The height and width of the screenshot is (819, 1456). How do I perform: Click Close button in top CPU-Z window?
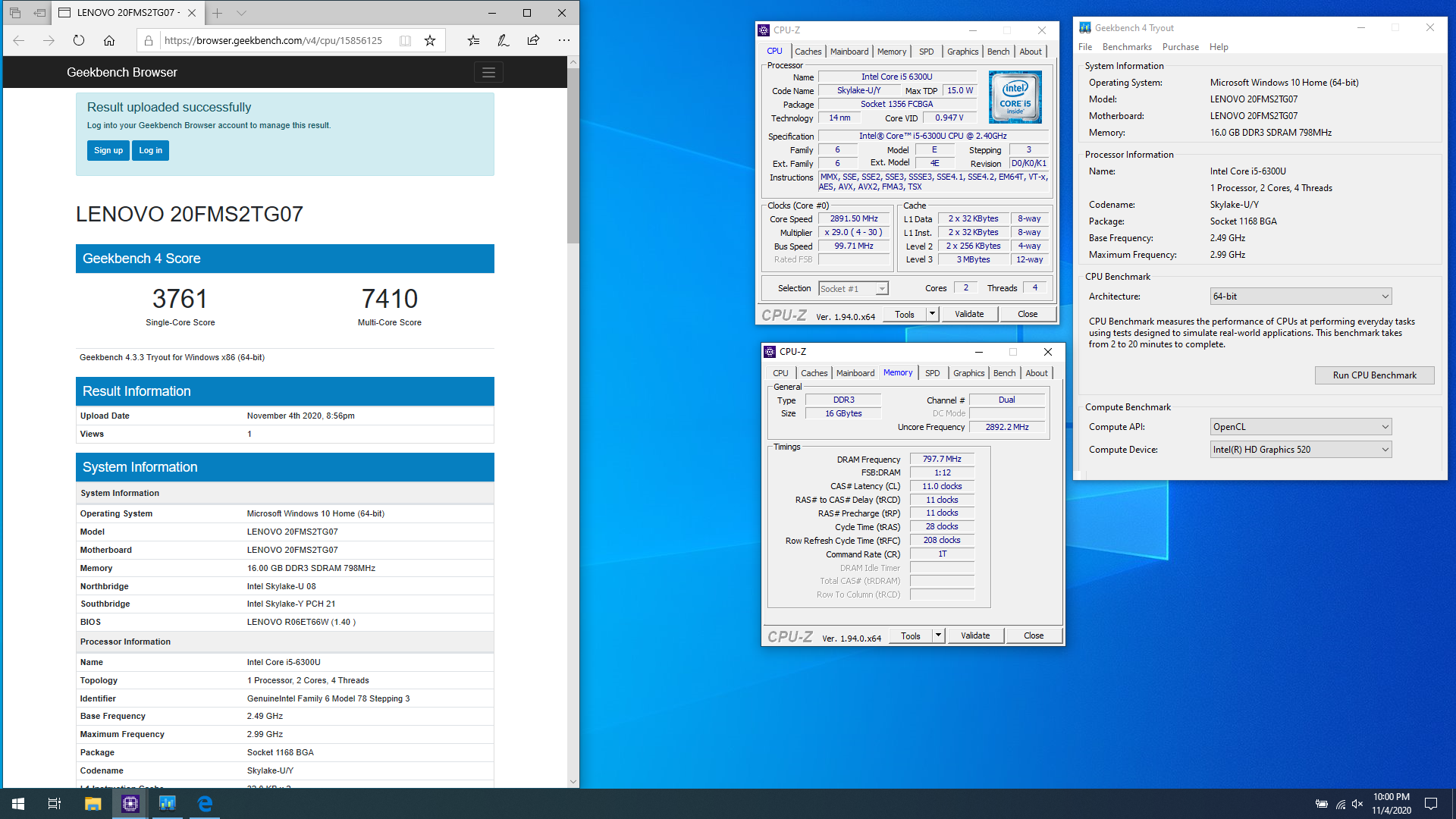(1028, 314)
